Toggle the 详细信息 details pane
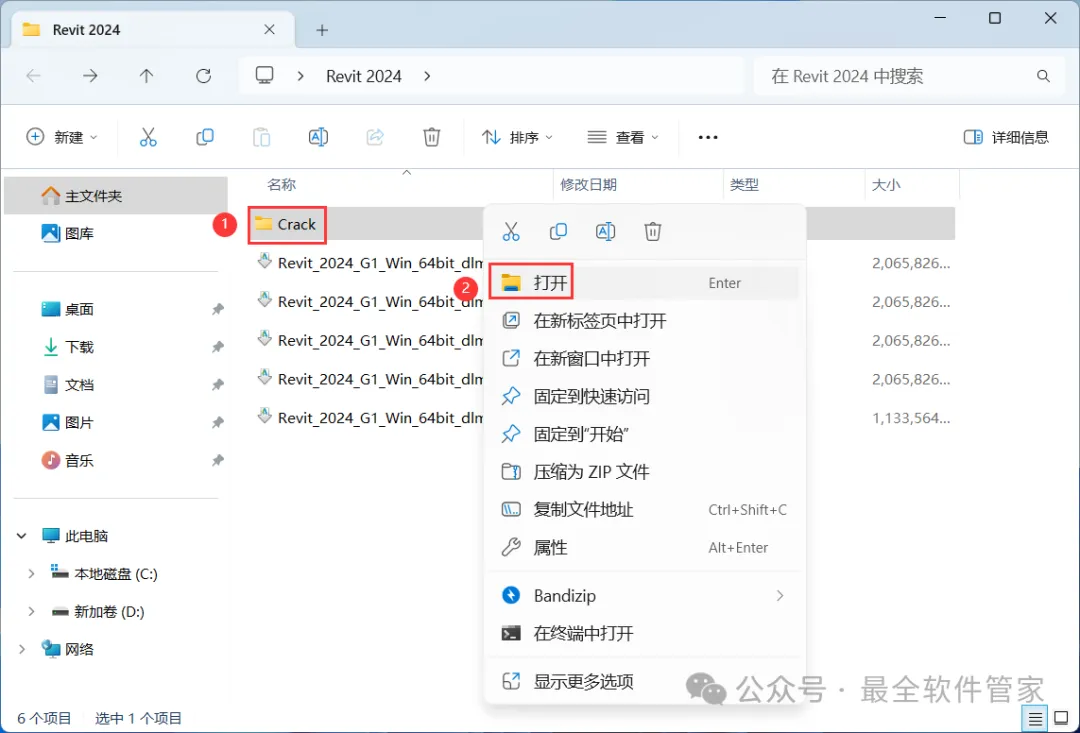 (x=1006, y=137)
